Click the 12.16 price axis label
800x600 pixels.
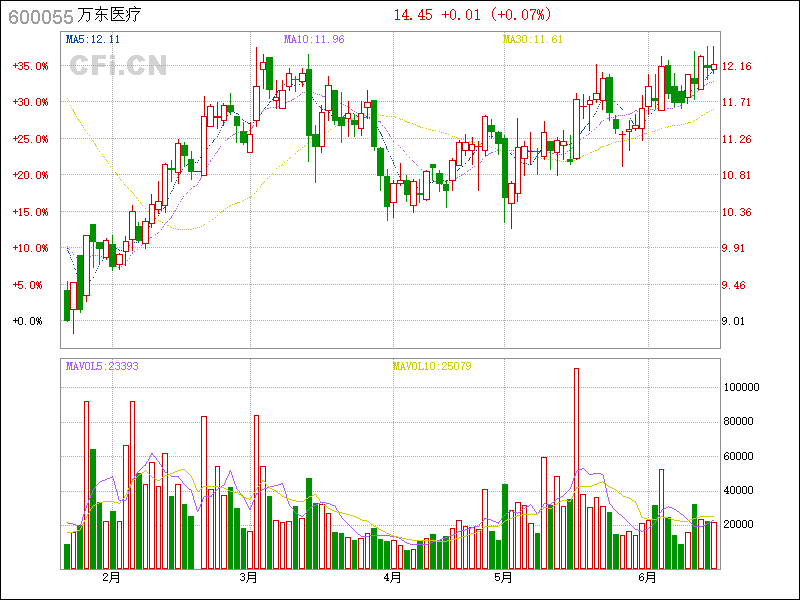(x=737, y=66)
